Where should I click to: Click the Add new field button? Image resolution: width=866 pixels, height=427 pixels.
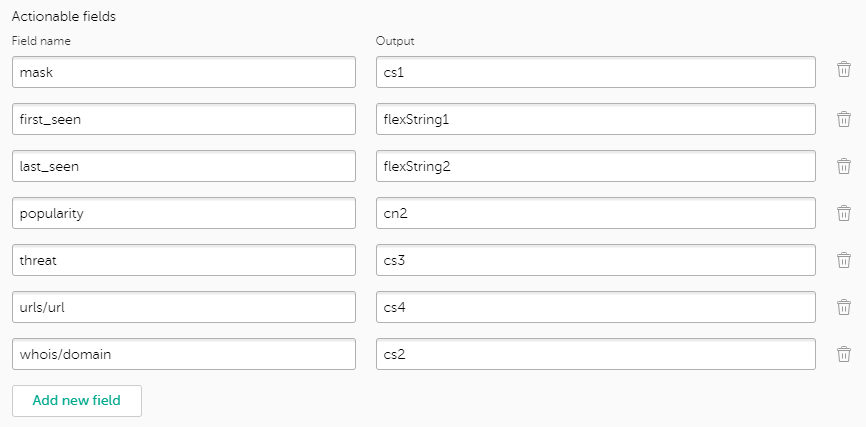pyautogui.click(x=77, y=401)
